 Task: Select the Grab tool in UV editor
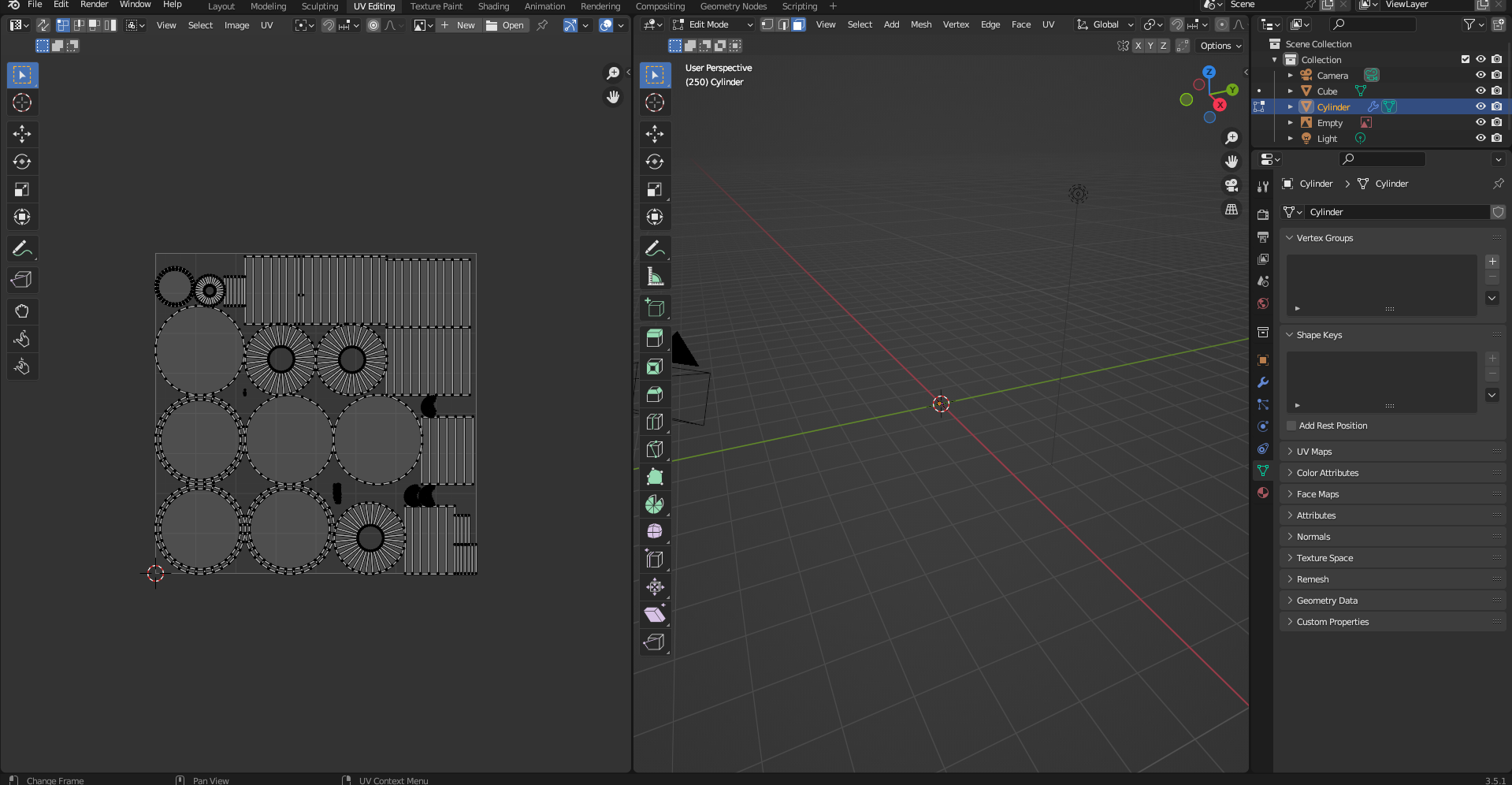tap(22, 311)
